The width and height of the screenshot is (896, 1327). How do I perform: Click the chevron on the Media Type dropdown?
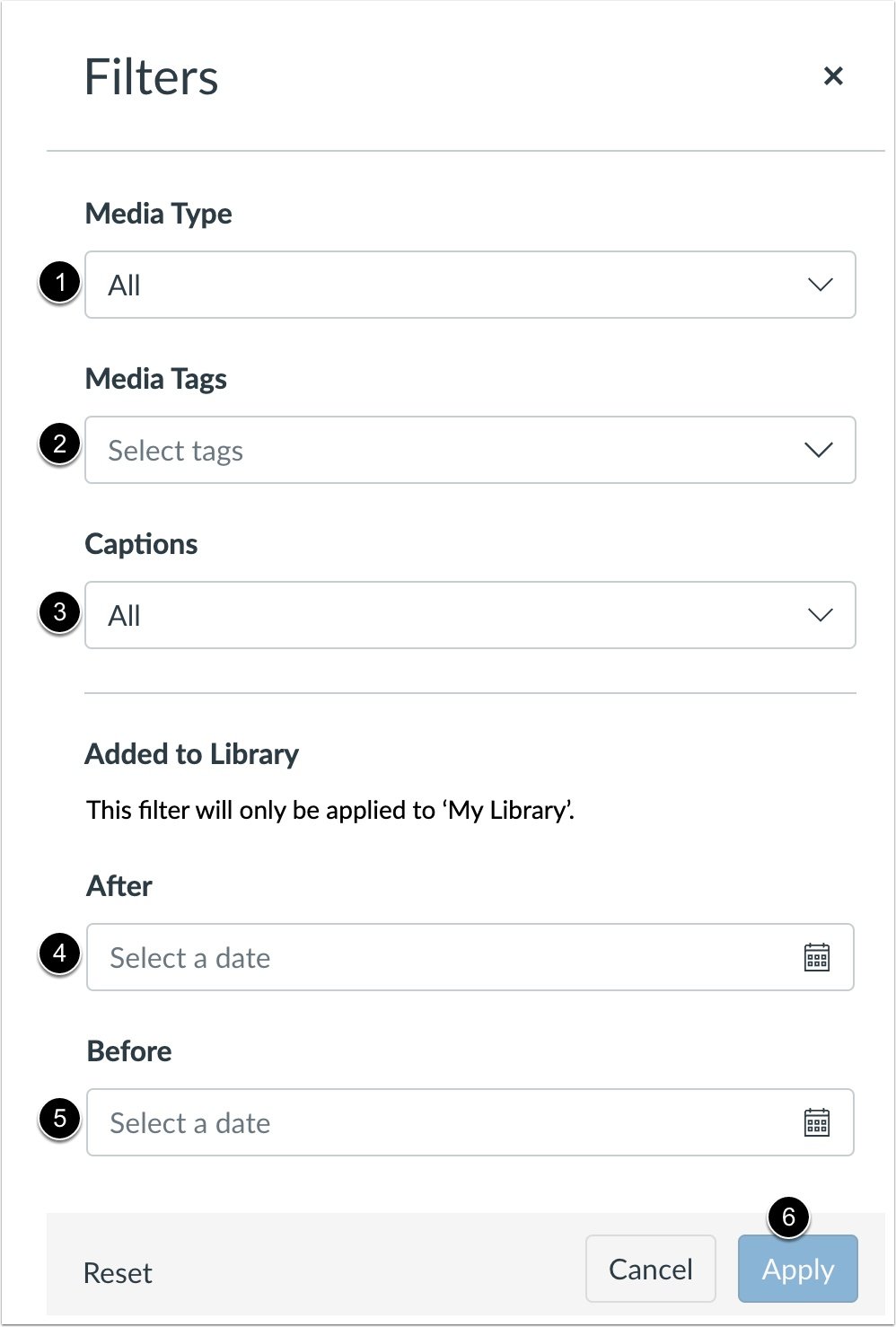[819, 285]
